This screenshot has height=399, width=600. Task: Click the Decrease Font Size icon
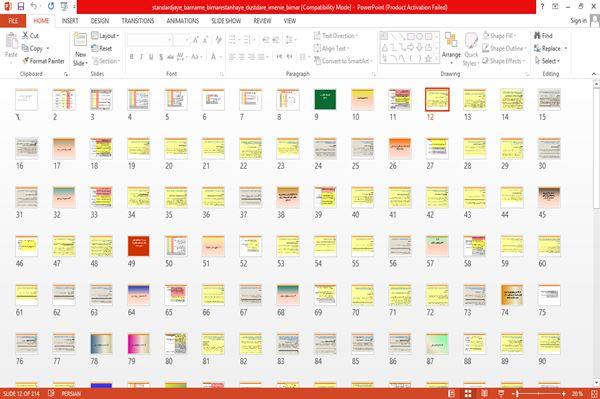click(205, 39)
